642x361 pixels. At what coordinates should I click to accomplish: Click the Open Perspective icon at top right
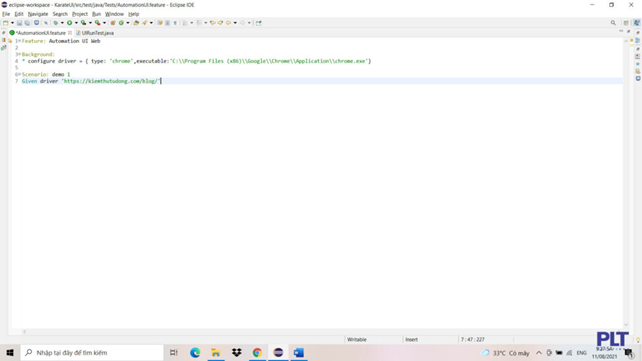626,23
